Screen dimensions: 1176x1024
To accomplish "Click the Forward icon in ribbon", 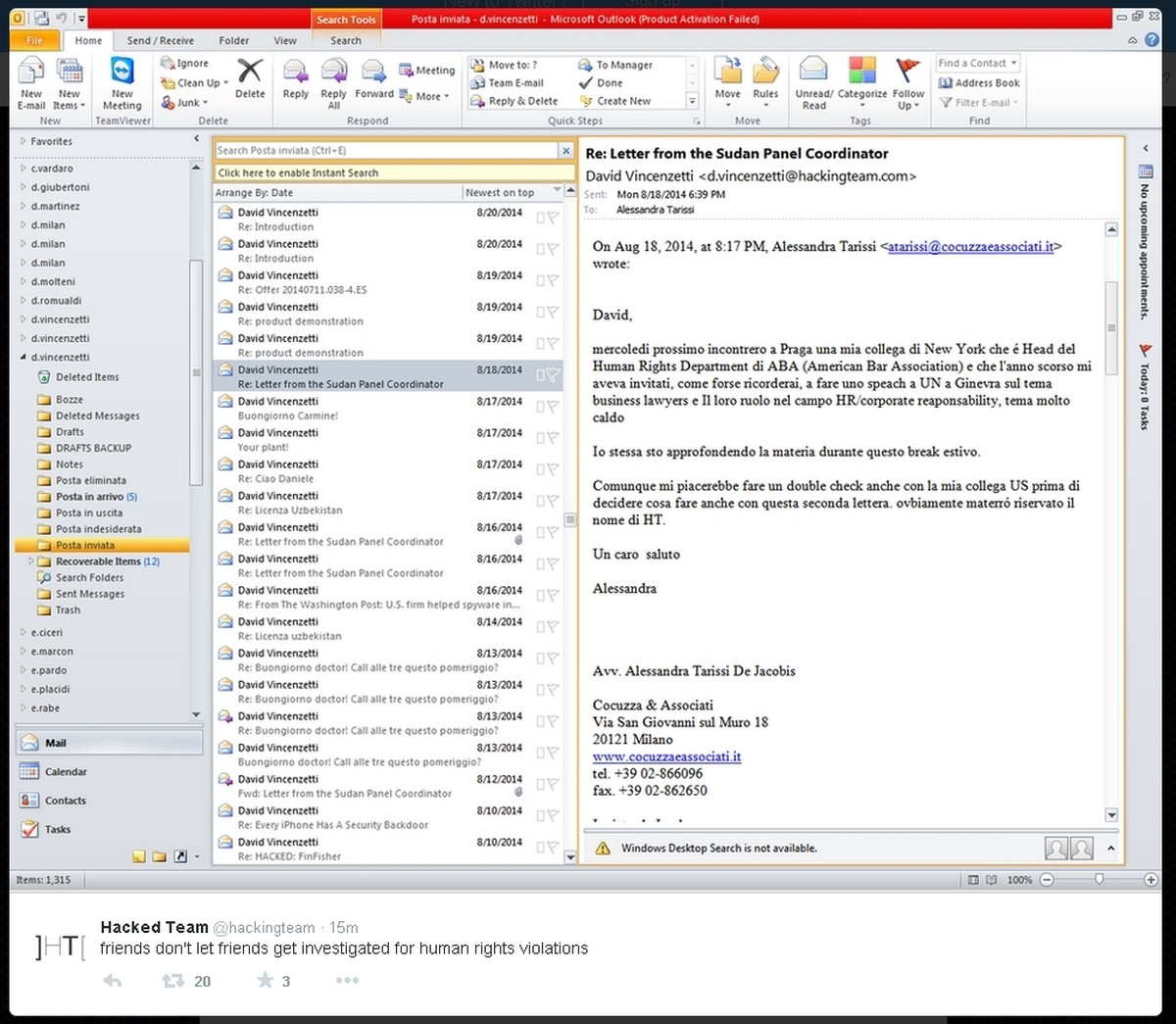I will click(x=373, y=72).
